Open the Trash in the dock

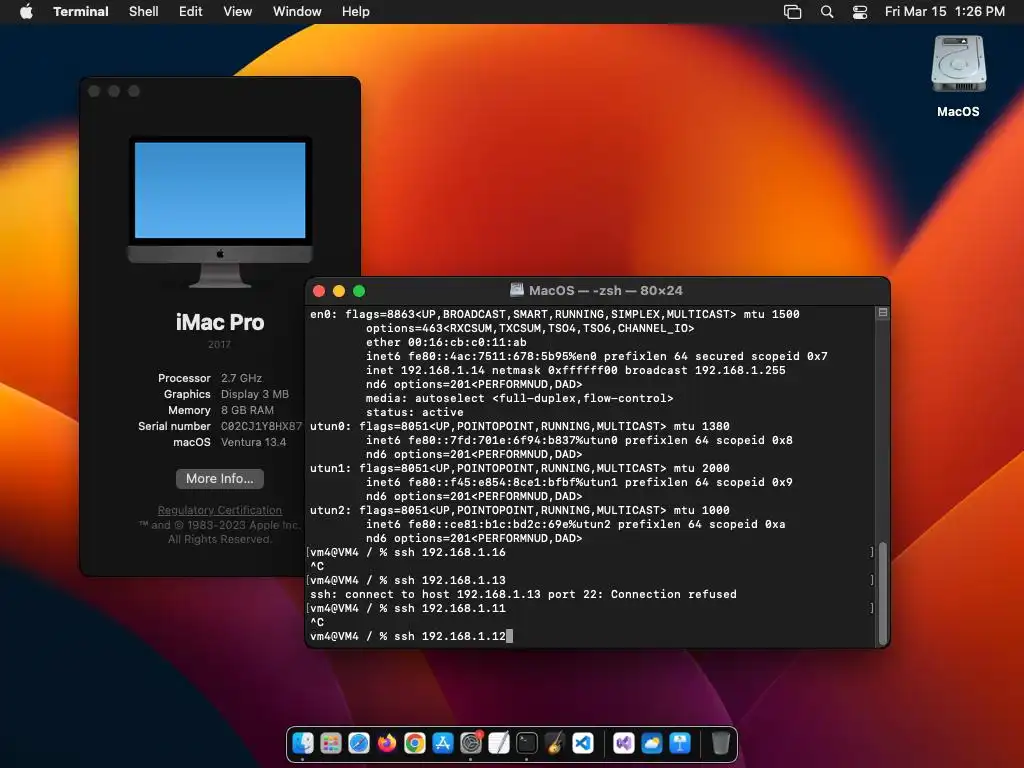tap(720, 743)
